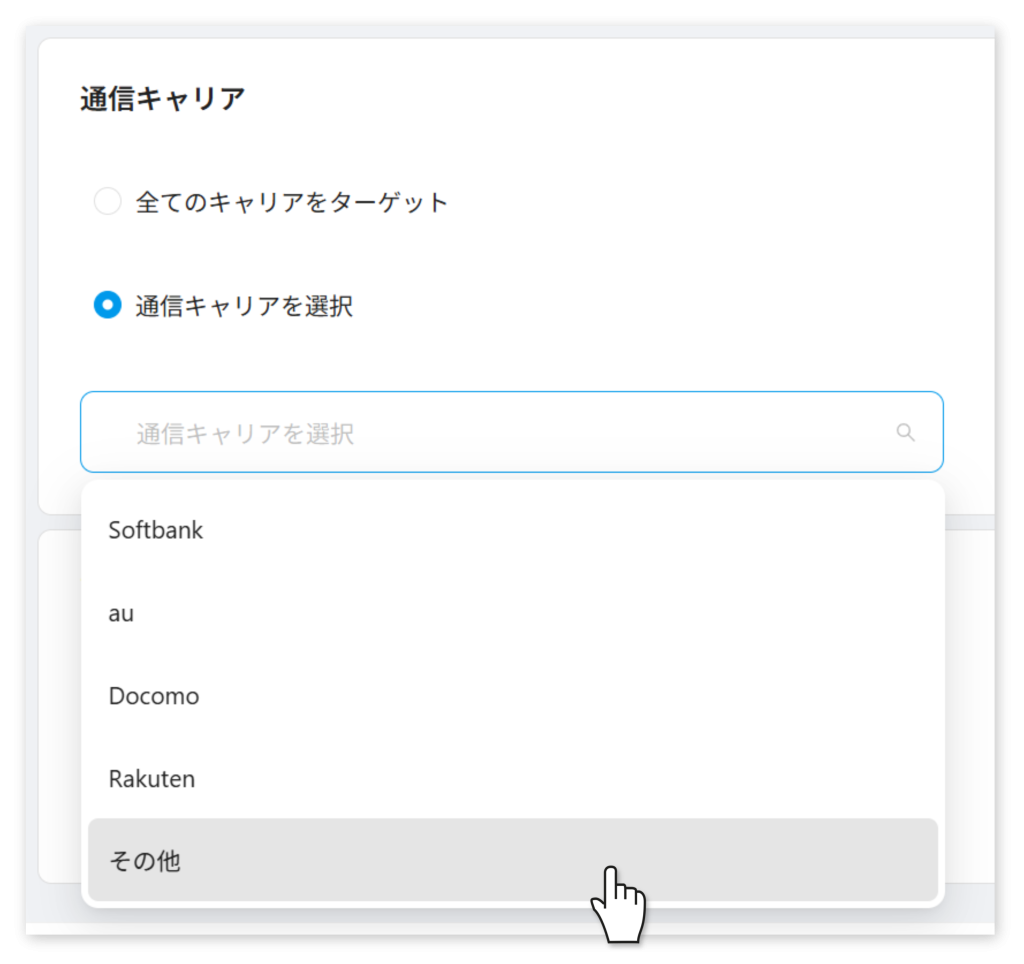Click the 通信キャリアを選択 radio label text

[244, 306]
